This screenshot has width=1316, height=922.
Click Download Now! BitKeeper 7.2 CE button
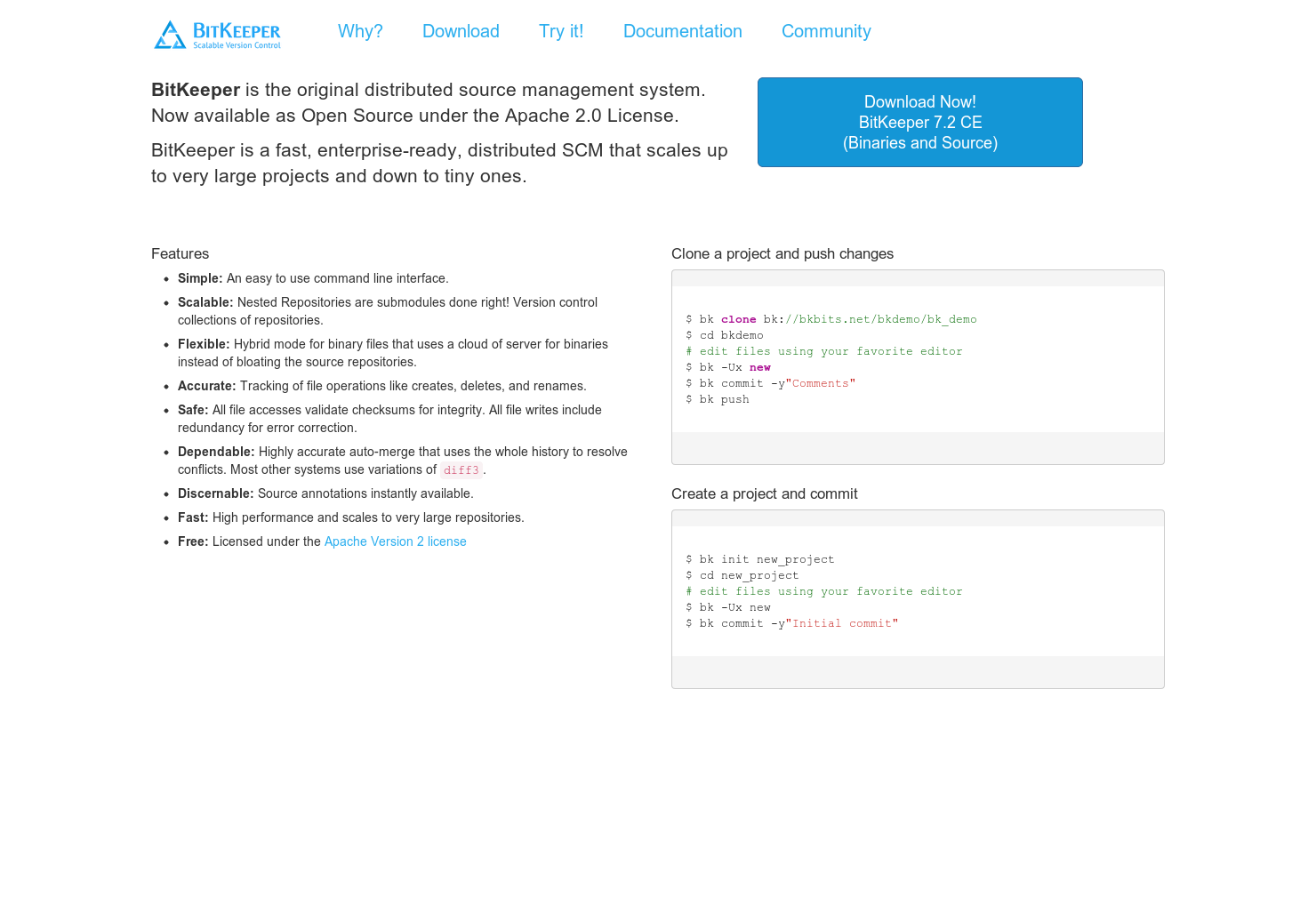pos(920,122)
